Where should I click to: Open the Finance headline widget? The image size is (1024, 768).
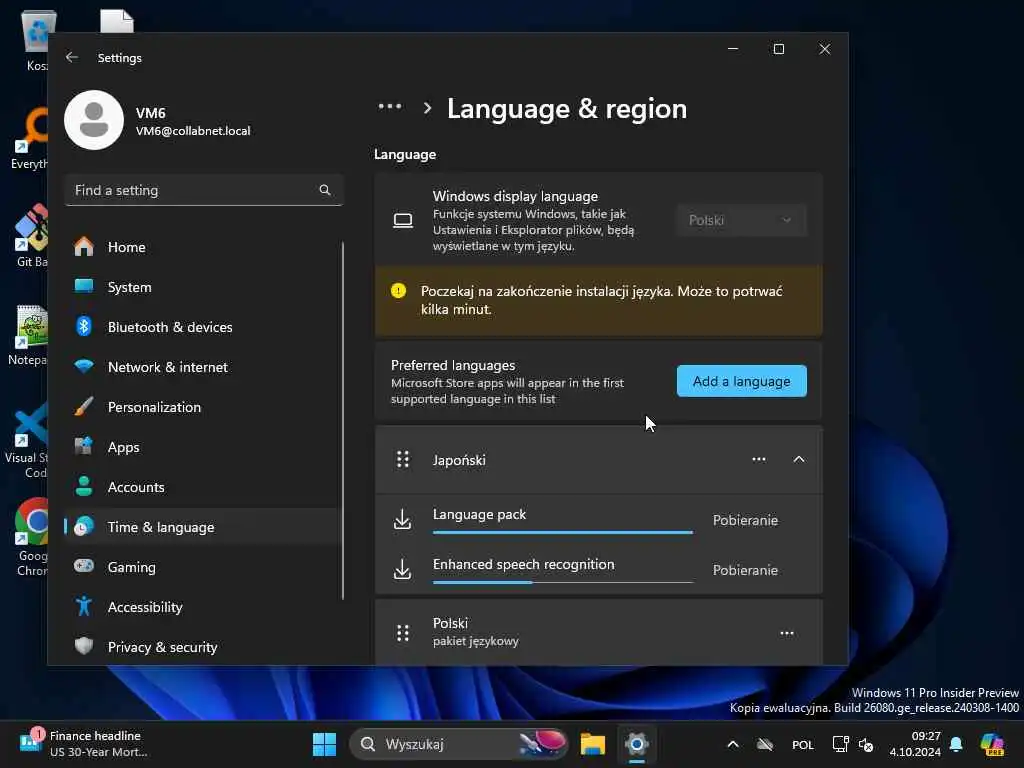[x=85, y=744]
